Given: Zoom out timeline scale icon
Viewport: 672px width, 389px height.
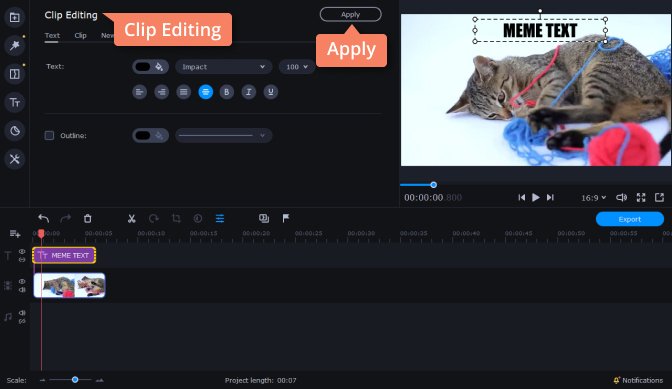Looking at the screenshot, I should (42, 380).
